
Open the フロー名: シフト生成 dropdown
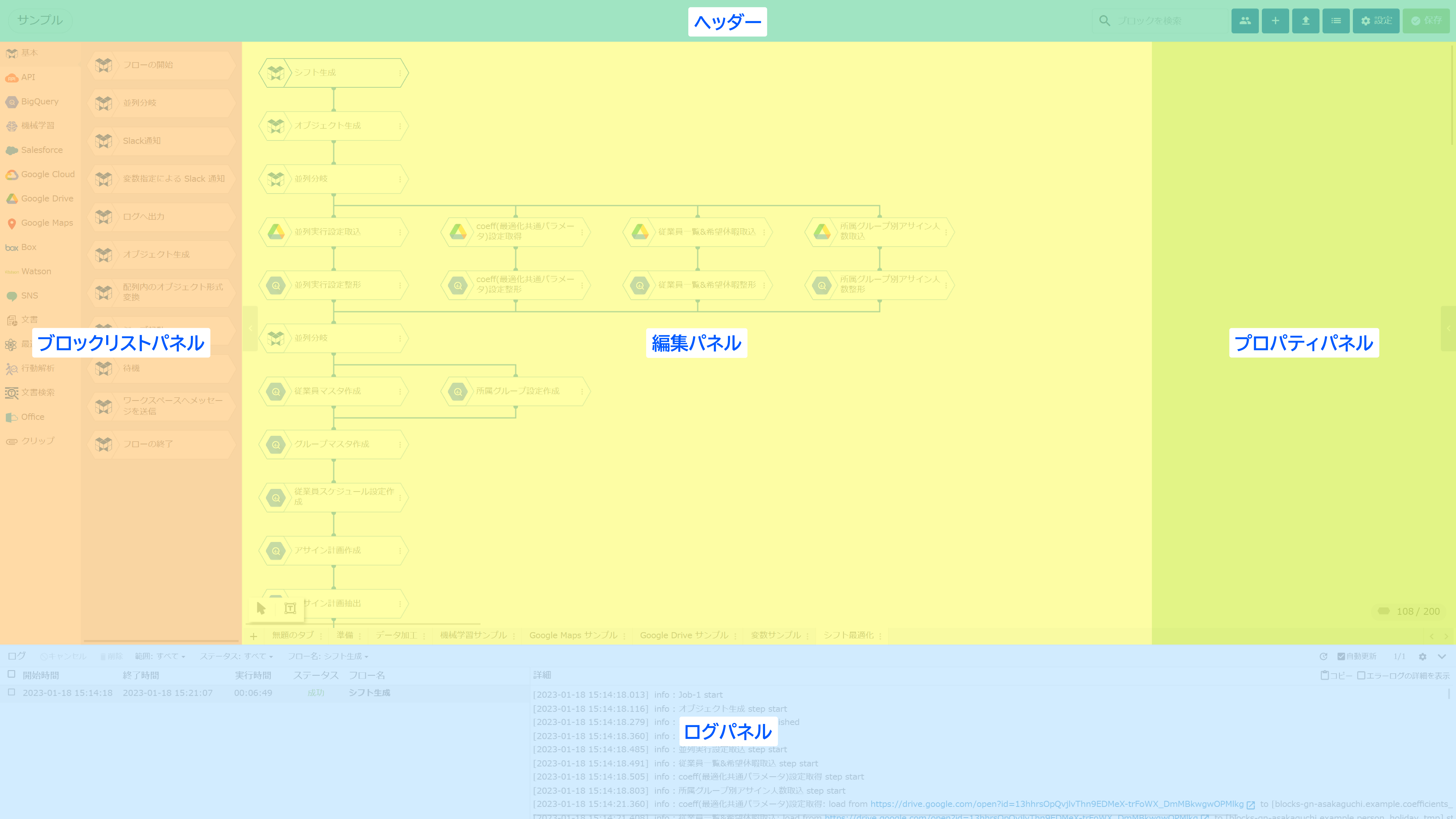click(x=328, y=656)
